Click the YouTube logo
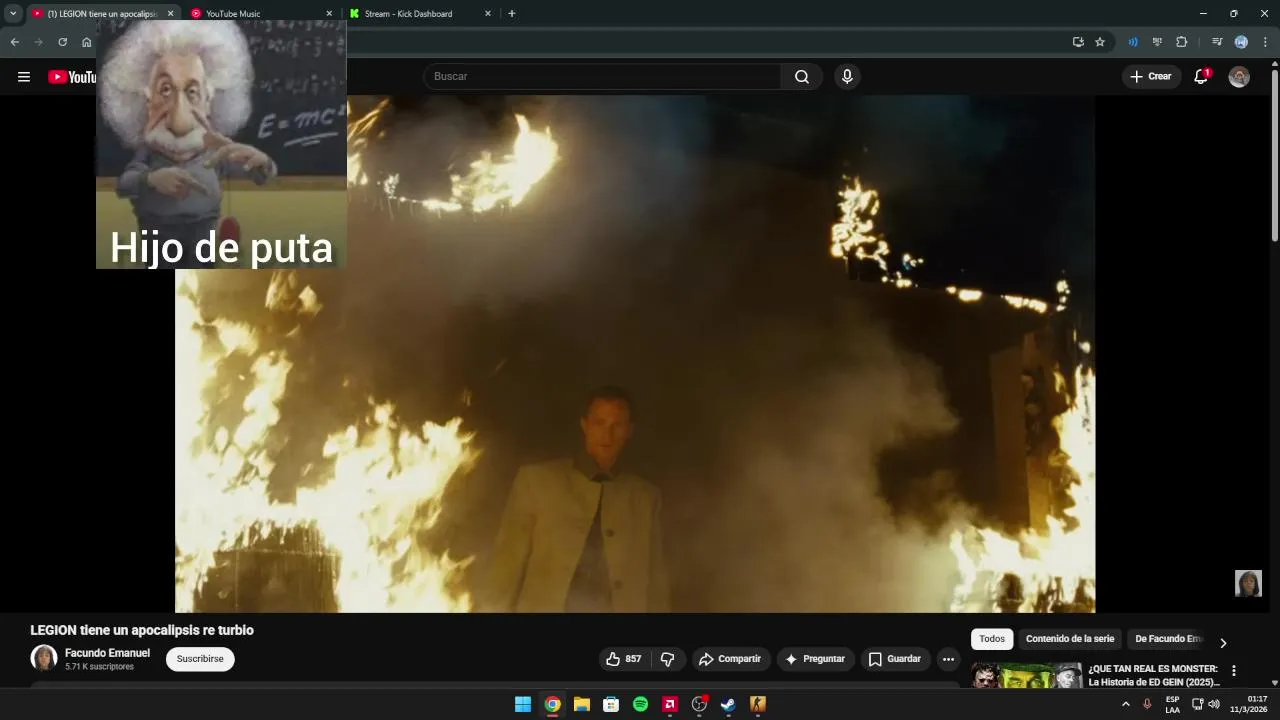1280x720 pixels. pyautogui.click(x=72, y=77)
